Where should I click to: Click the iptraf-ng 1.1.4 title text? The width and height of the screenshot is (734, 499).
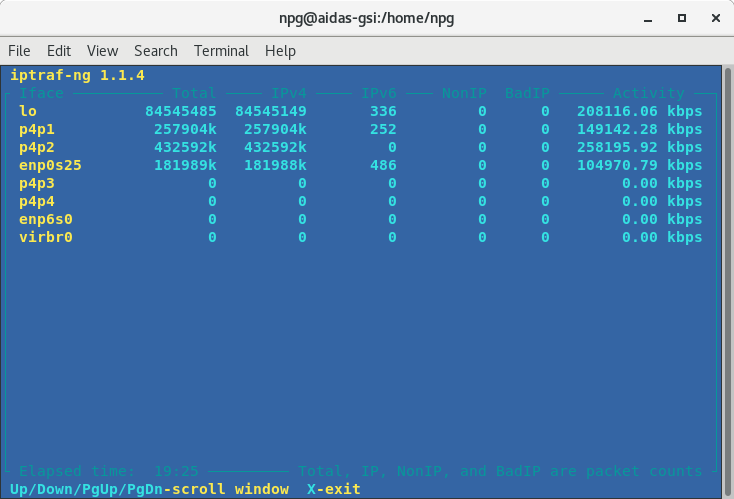coord(77,75)
